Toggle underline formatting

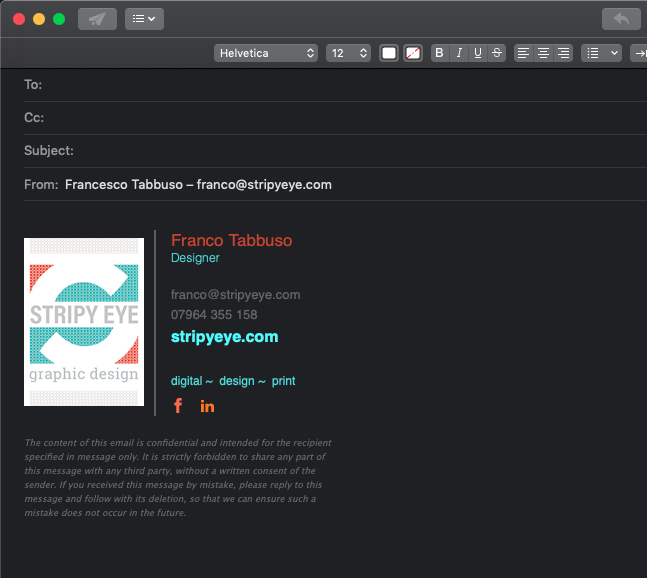(478, 53)
